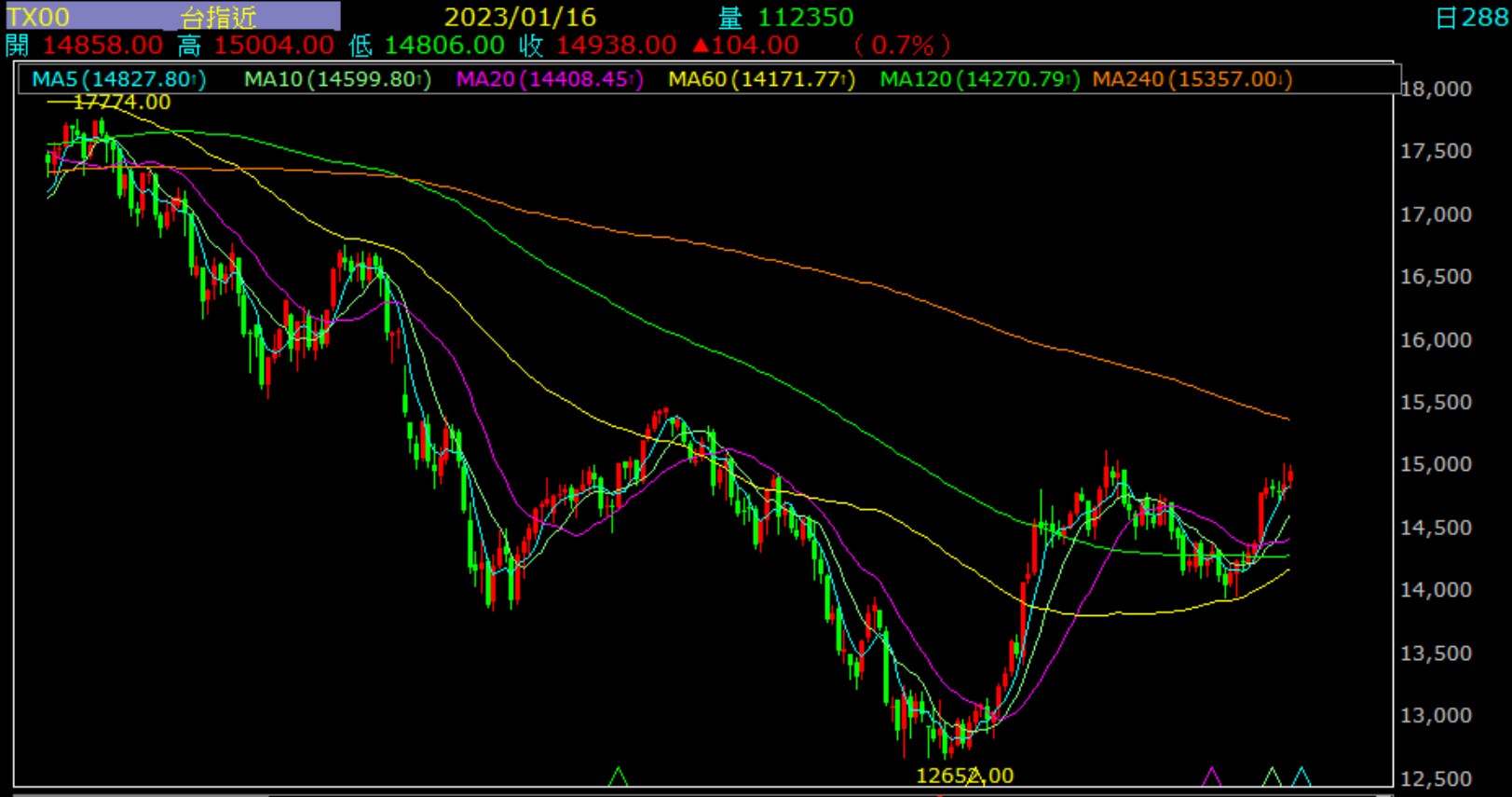Click the date 2023/01/16

coord(520,17)
